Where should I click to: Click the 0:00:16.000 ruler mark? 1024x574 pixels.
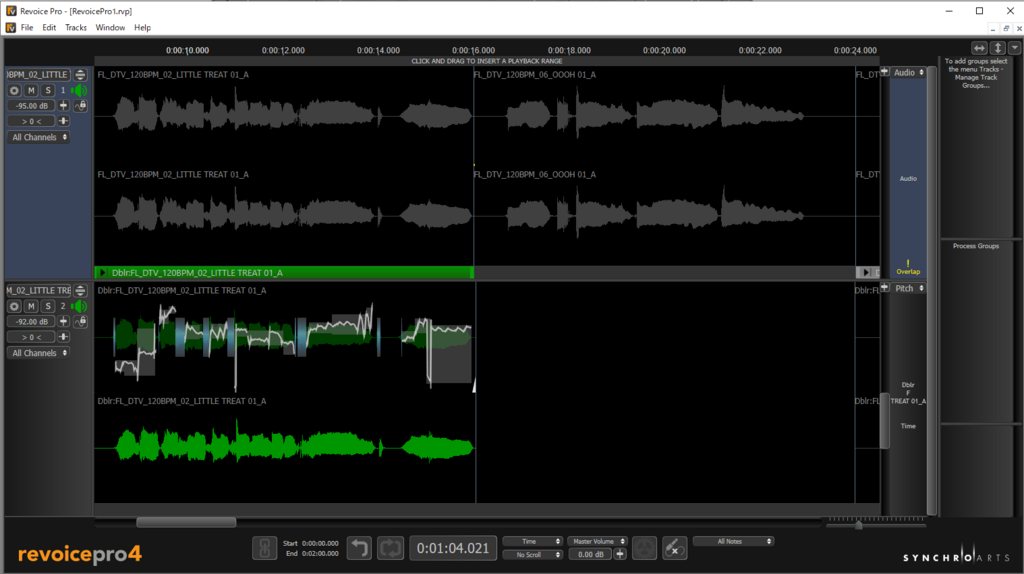473,50
